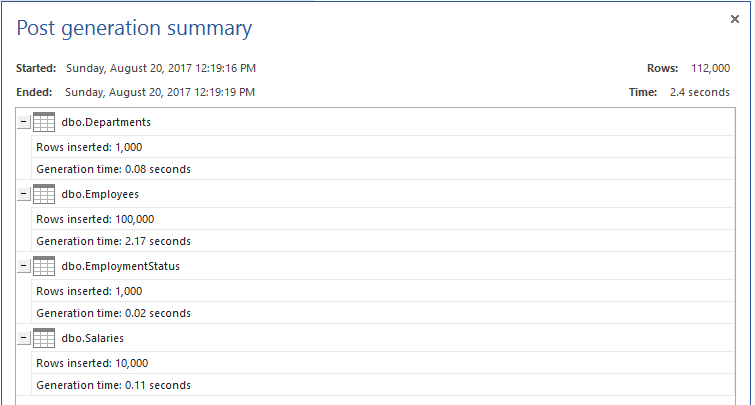Click the Post generation summary heading
The image size is (755, 405).
(x=134, y=28)
